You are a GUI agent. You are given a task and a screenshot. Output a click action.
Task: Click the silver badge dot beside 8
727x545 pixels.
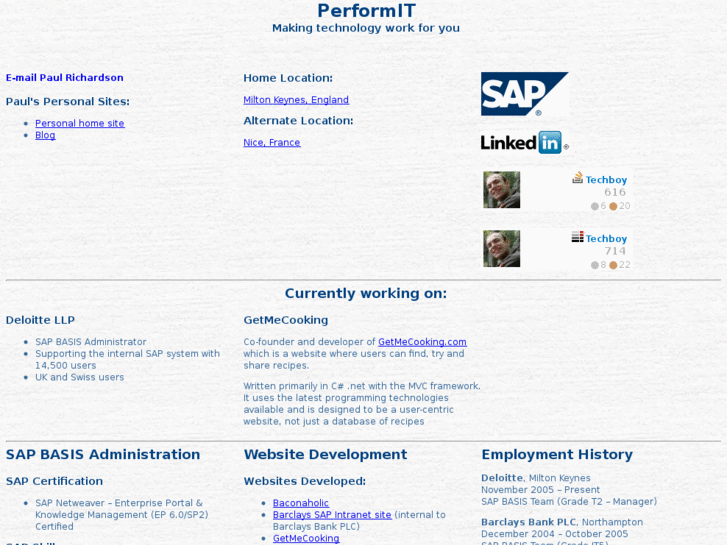click(x=595, y=266)
